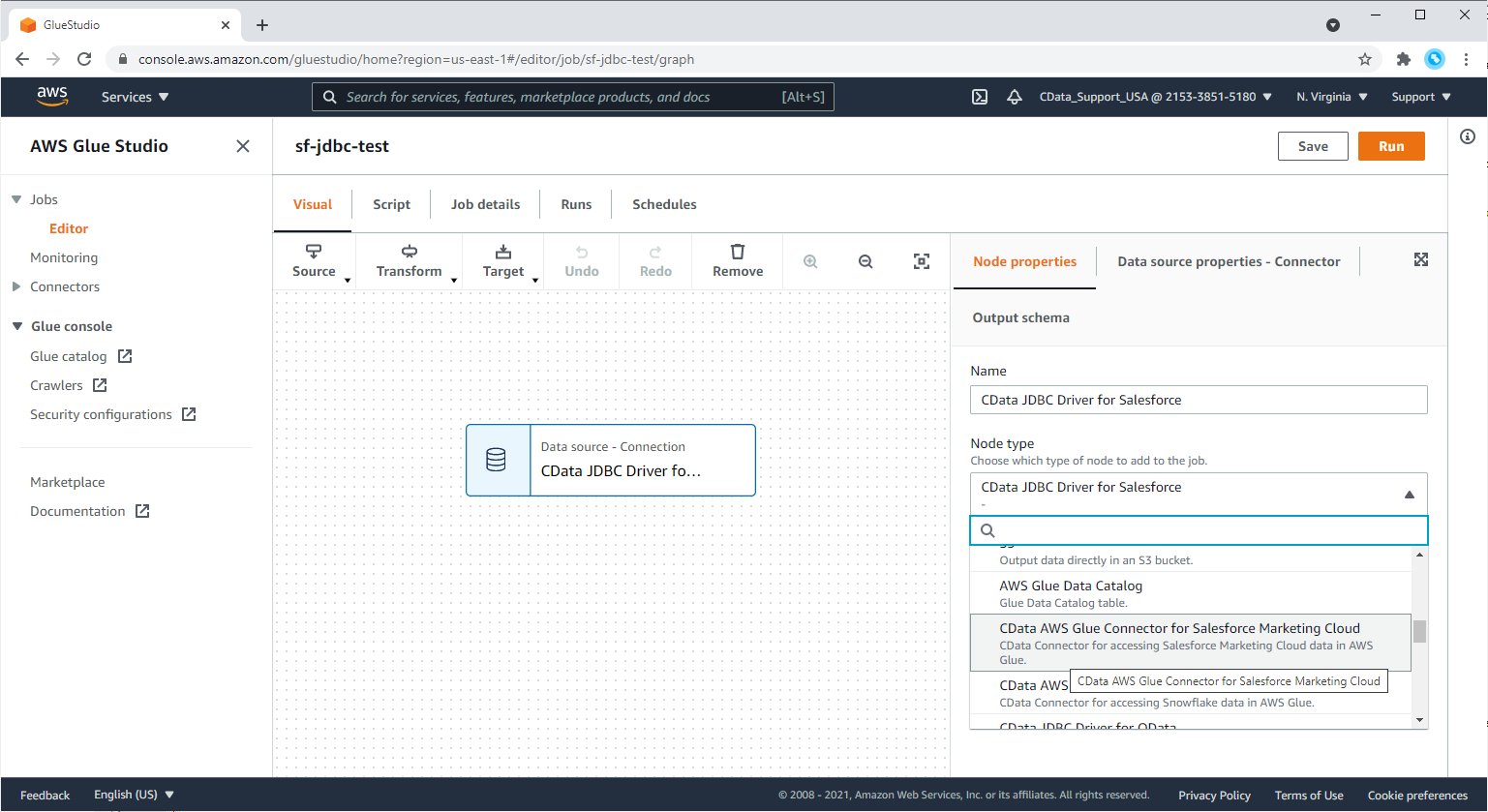
Task: Open the Job details tab
Action: [x=485, y=204]
